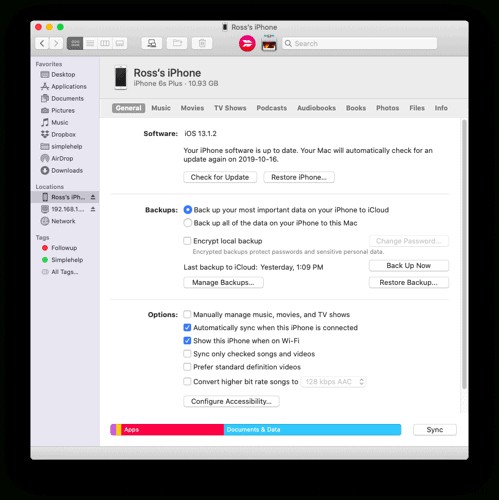Click the new folder toolbar icon
Viewport: 499px width, 500px height.
coord(177,43)
